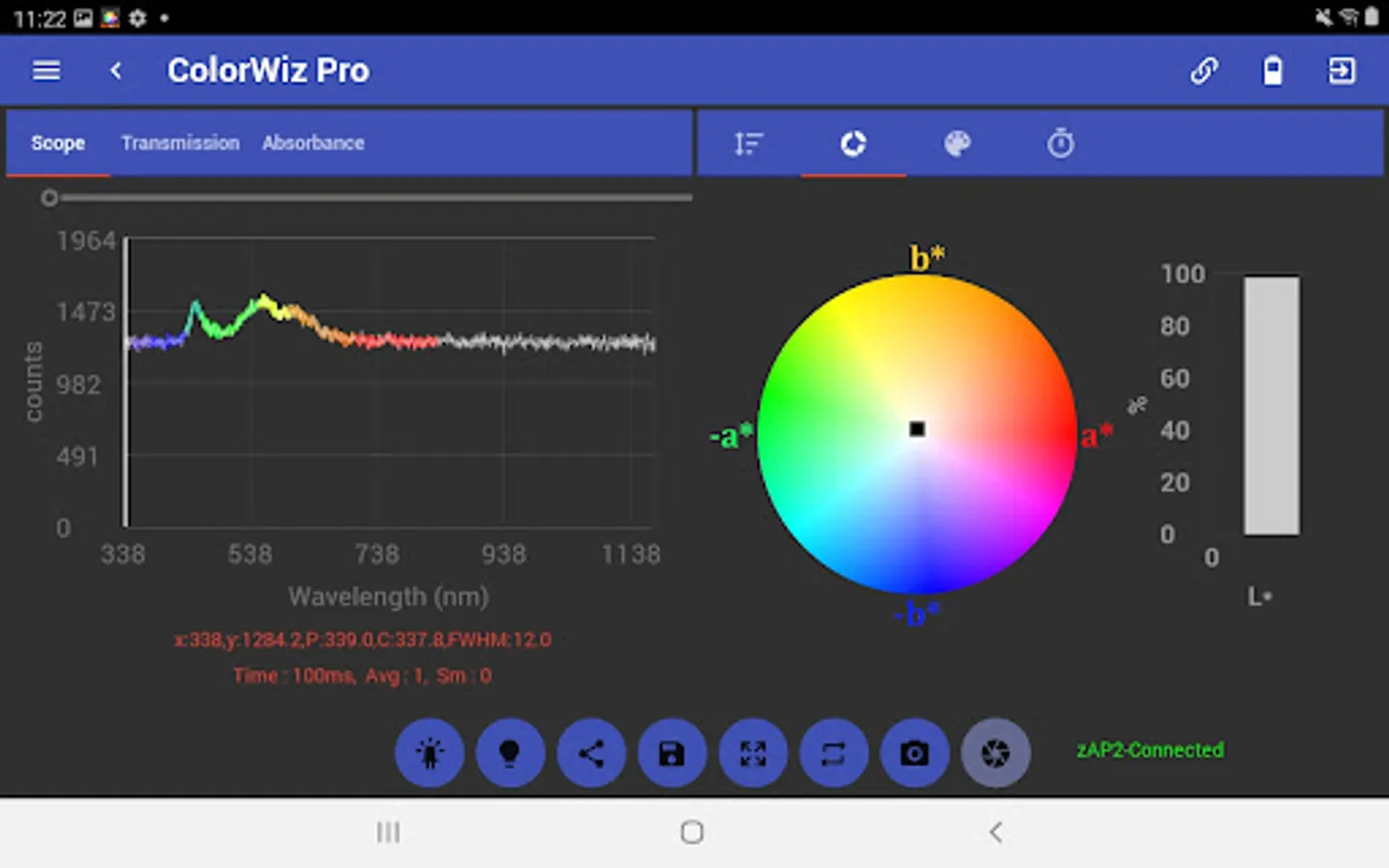The width and height of the screenshot is (1389, 868).
Task: Click the L* lightness bar
Action: pyautogui.click(x=1271, y=406)
